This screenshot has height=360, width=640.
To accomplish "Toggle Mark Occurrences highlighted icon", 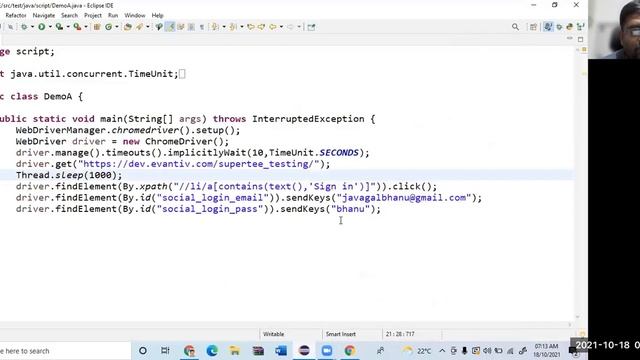I will pyautogui.click(x=170, y=27).
